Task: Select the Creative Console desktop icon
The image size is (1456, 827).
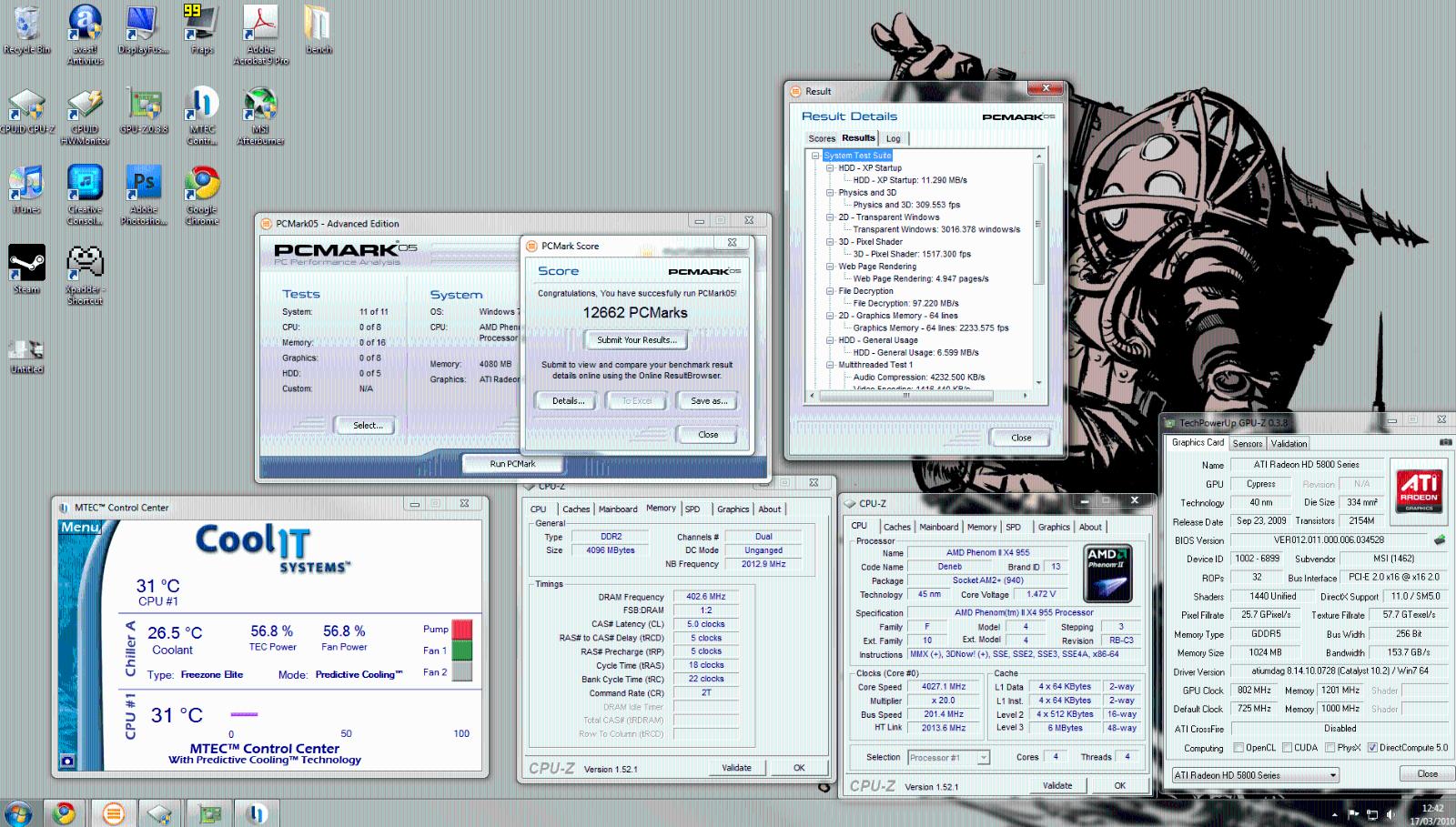Action: click(x=85, y=196)
